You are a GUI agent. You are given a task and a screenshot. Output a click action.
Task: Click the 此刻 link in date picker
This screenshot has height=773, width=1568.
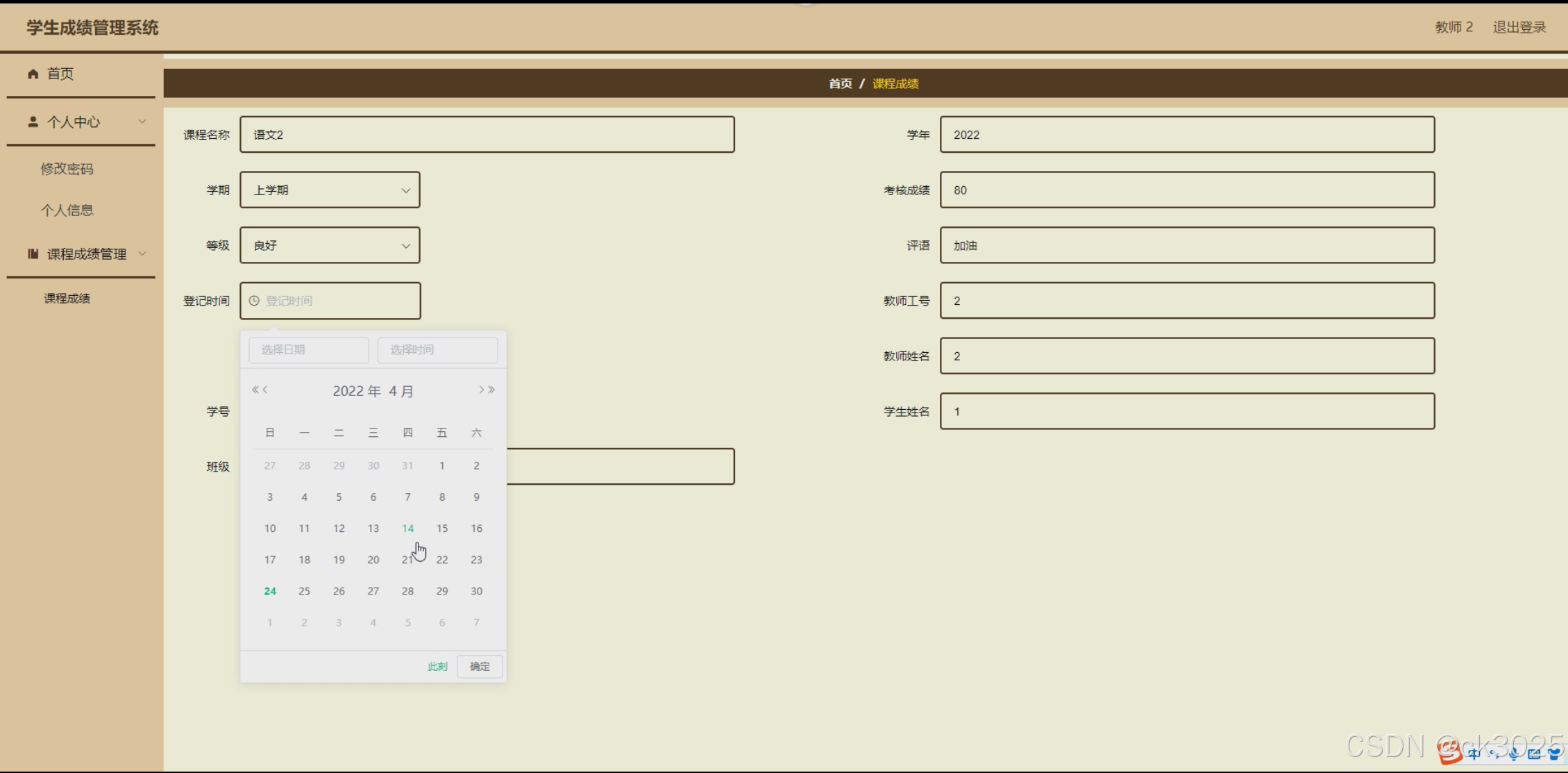point(437,666)
